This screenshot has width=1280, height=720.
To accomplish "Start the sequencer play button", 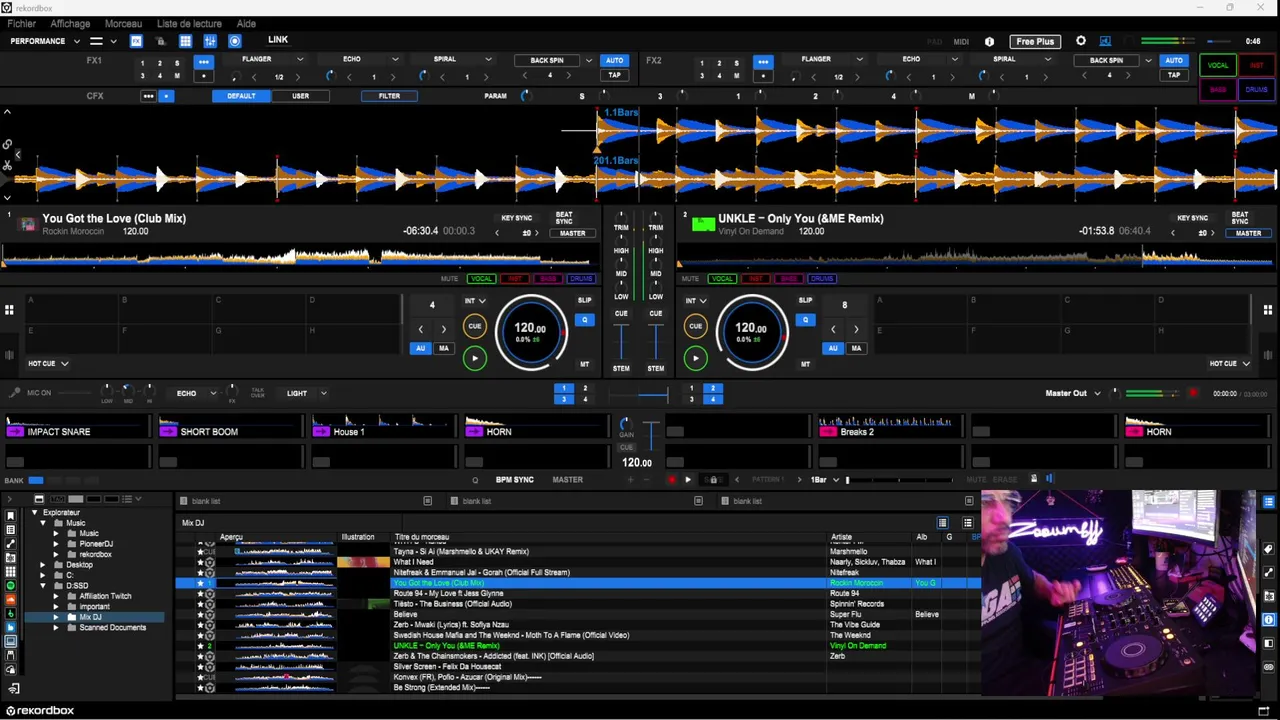I will [688, 480].
